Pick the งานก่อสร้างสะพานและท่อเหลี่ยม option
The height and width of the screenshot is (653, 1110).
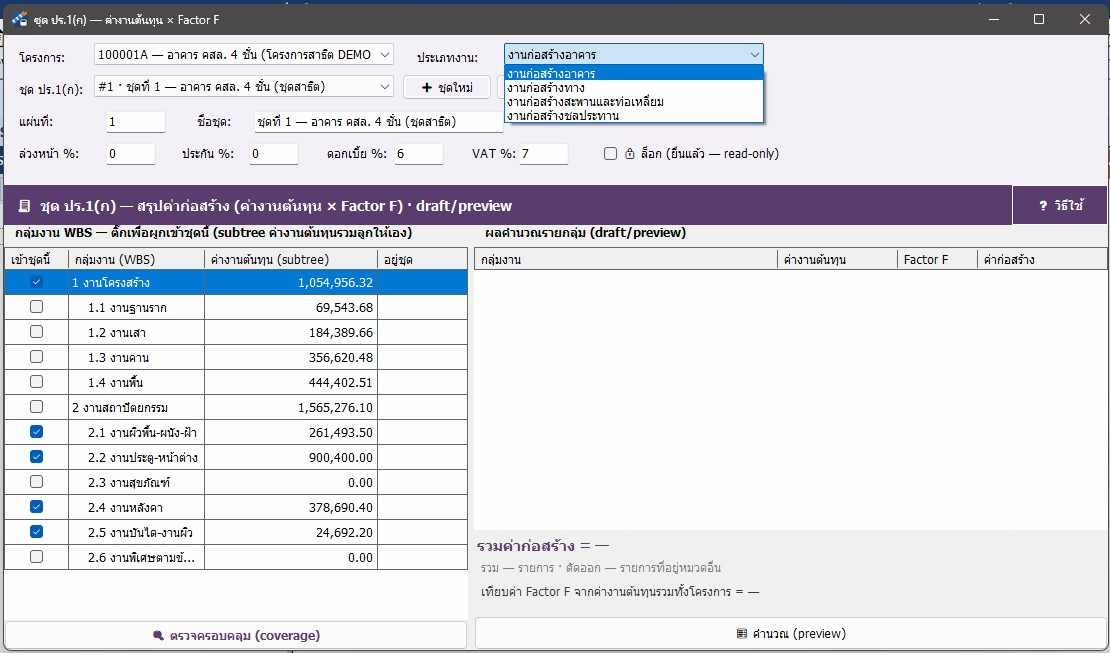click(634, 102)
